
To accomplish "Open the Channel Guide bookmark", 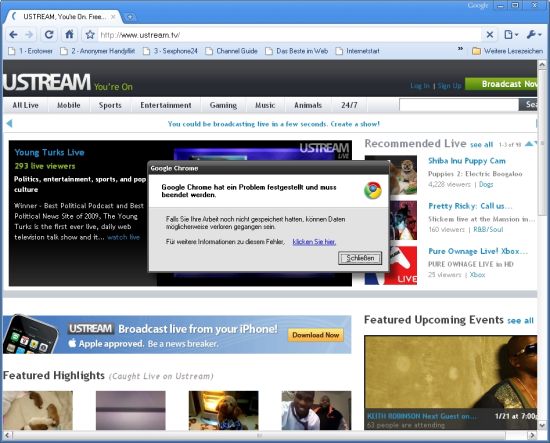I will point(232,51).
